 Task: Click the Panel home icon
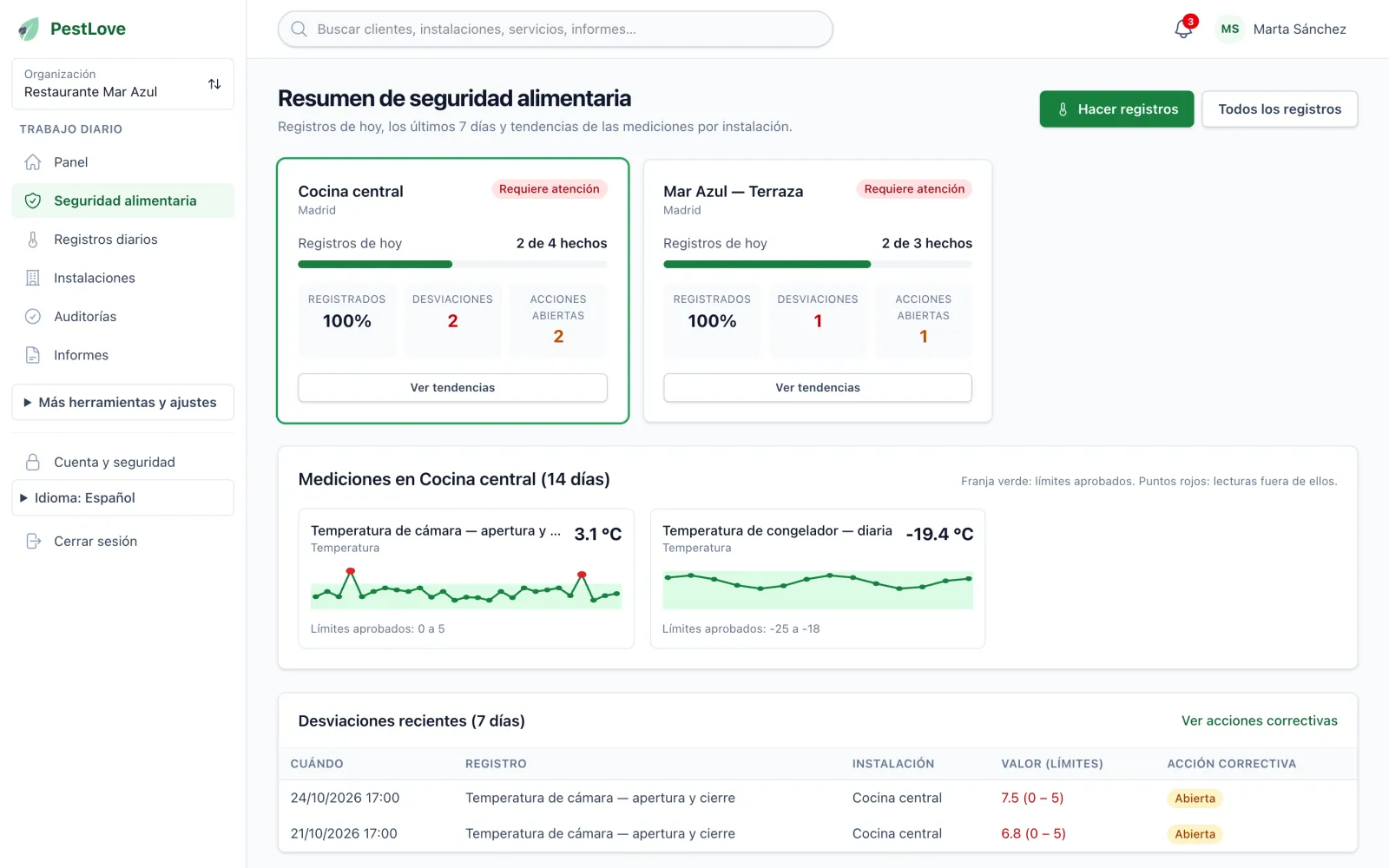click(x=33, y=162)
